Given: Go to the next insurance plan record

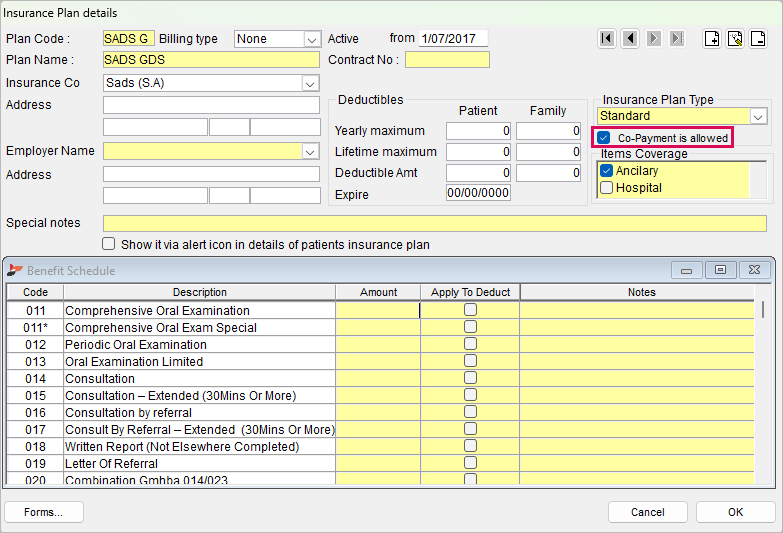Looking at the screenshot, I should coord(654,38).
